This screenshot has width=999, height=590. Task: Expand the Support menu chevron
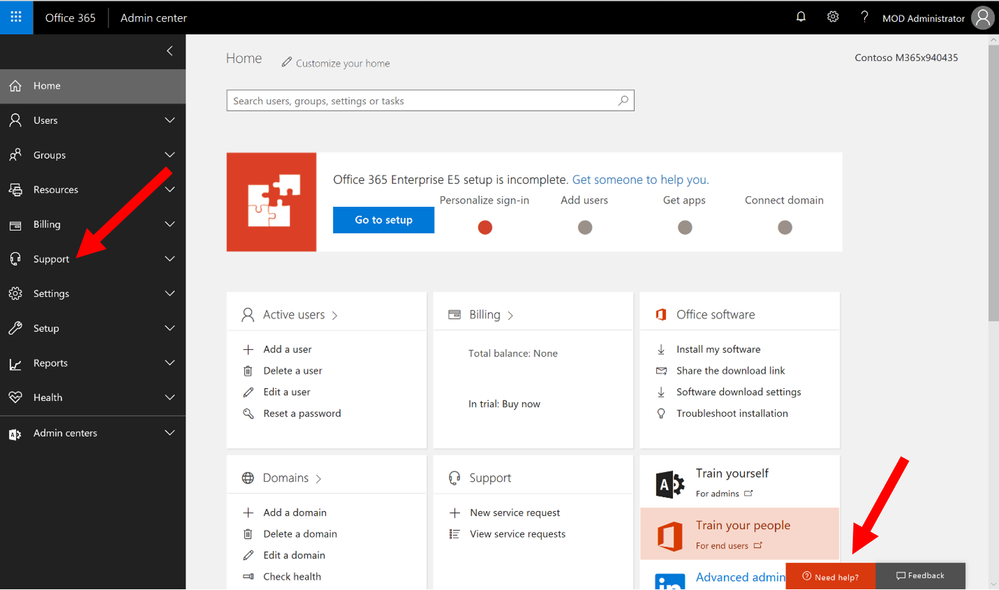[169, 259]
